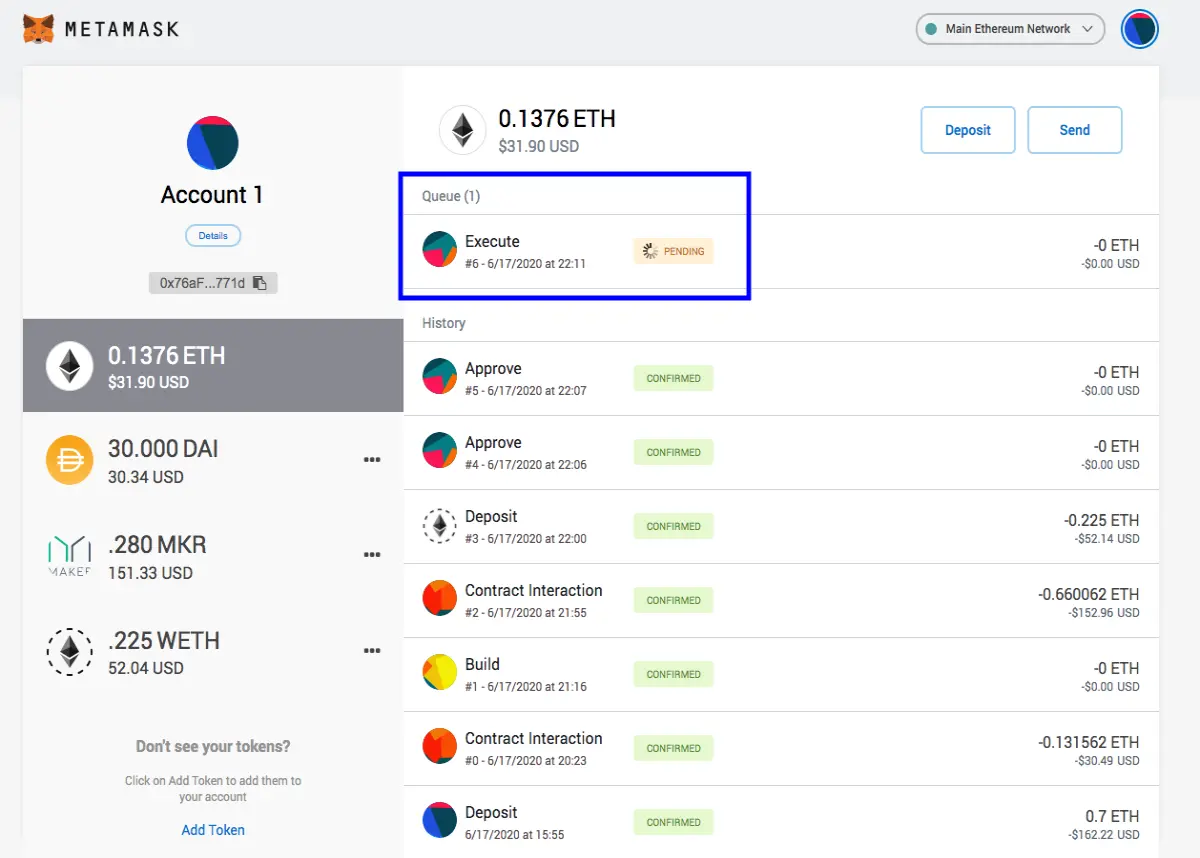1200x858 pixels.
Task: Click the -0.131562 ETH amount
Action: tap(1089, 742)
